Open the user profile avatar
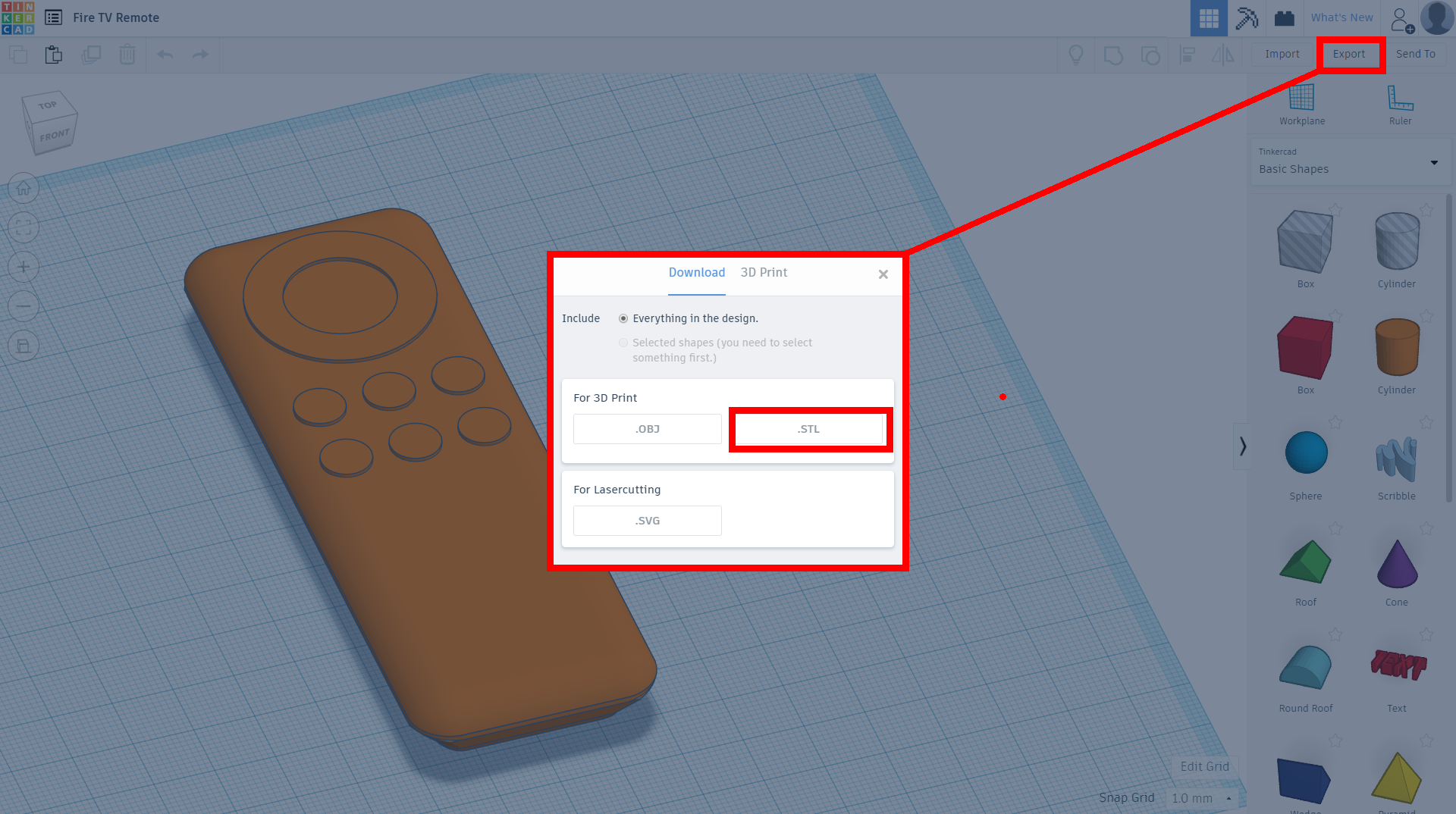The height and width of the screenshot is (814, 1456). pyautogui.click(x=1437, y=17)
